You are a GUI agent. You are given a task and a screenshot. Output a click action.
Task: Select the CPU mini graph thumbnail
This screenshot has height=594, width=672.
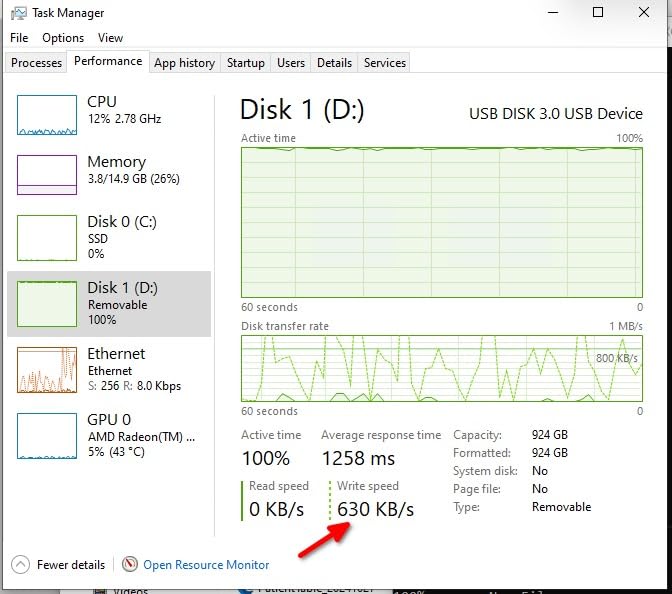47,115
